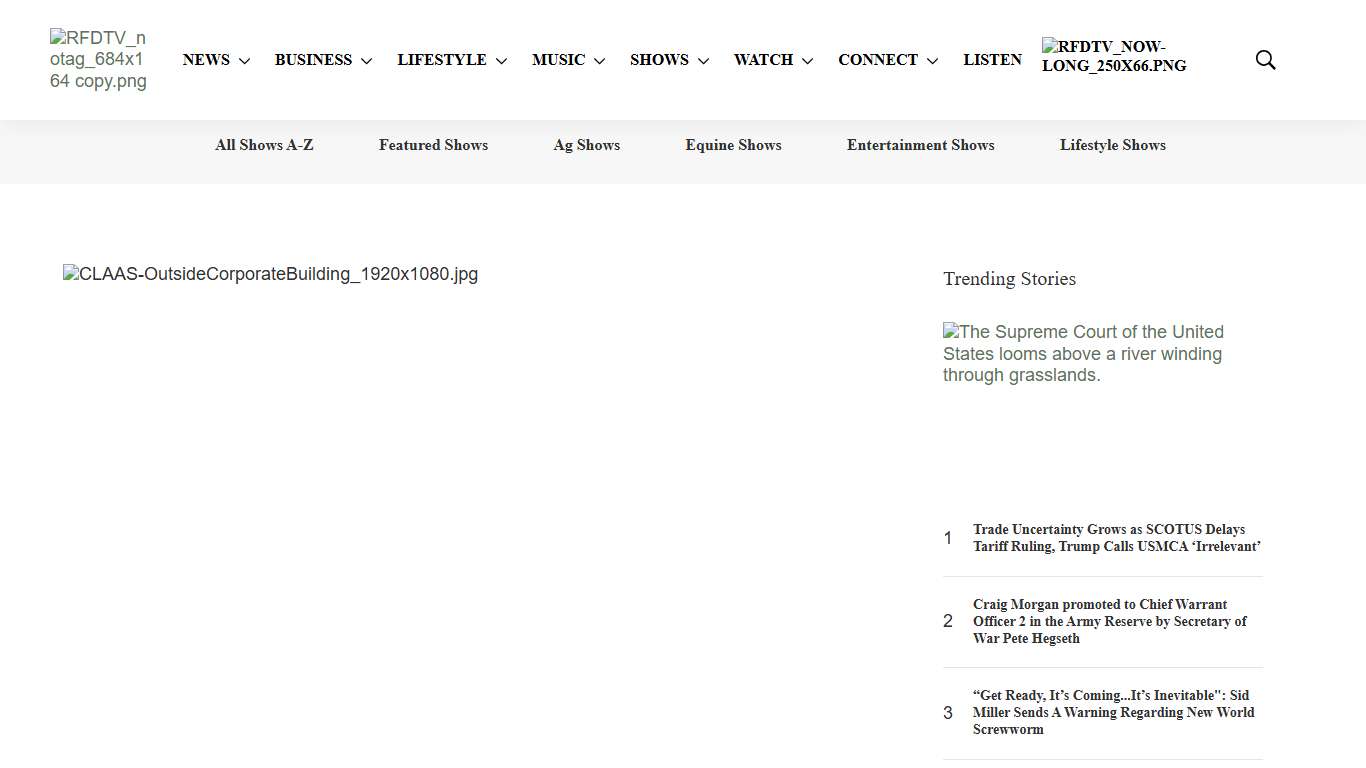Image resolution: width=1366 pixels, height=768 pixels.
Task: Expand the Business menu chevron
Action: (366, 61)
